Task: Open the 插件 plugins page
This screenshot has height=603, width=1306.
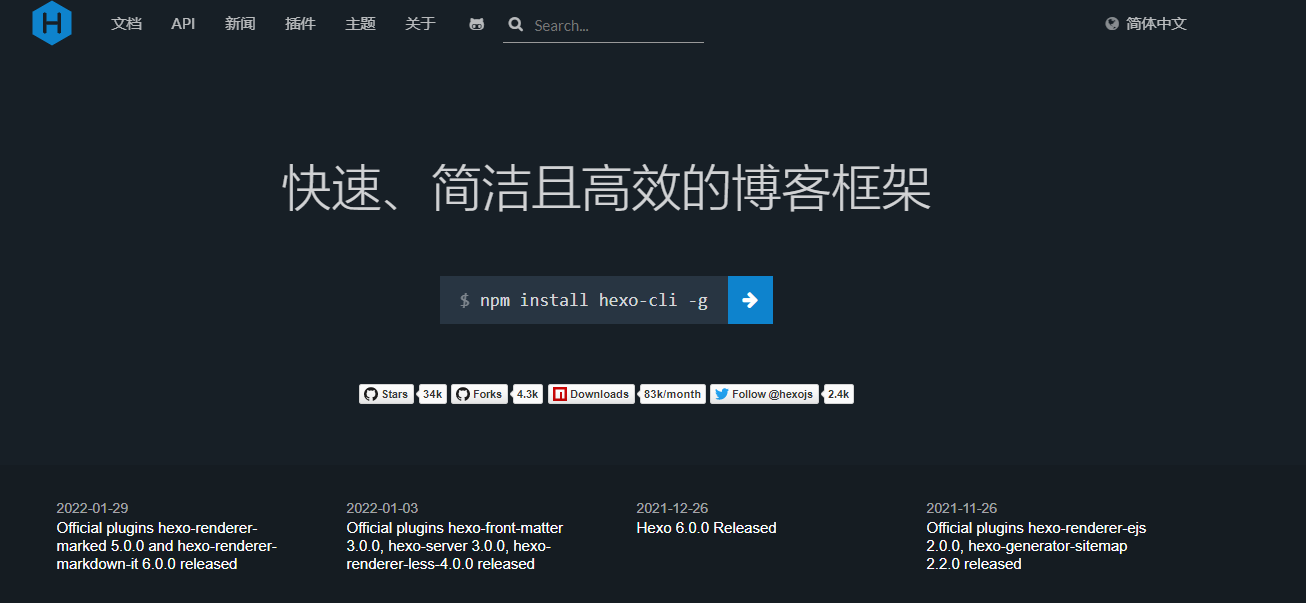Action: pyautogui.click(x=300, y=24)
